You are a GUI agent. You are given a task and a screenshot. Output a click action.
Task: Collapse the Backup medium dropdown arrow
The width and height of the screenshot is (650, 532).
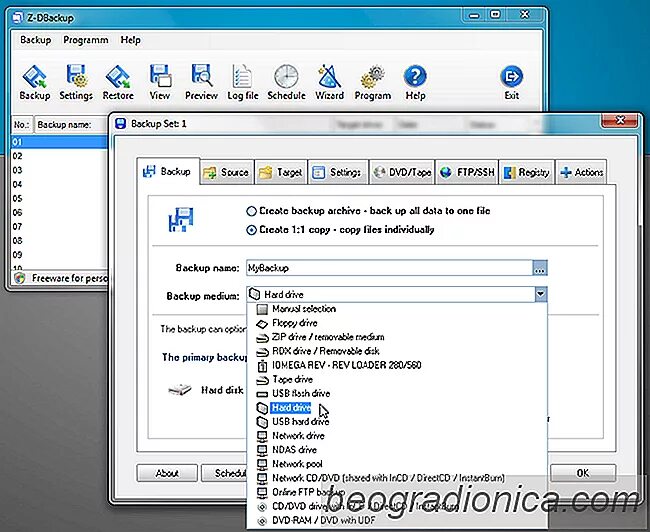click(540, 294)
